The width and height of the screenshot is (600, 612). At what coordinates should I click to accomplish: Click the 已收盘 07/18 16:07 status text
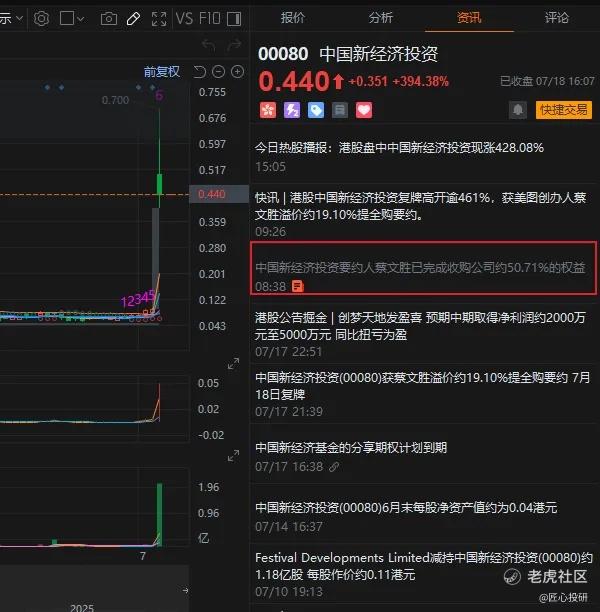(x=547, y=81)
